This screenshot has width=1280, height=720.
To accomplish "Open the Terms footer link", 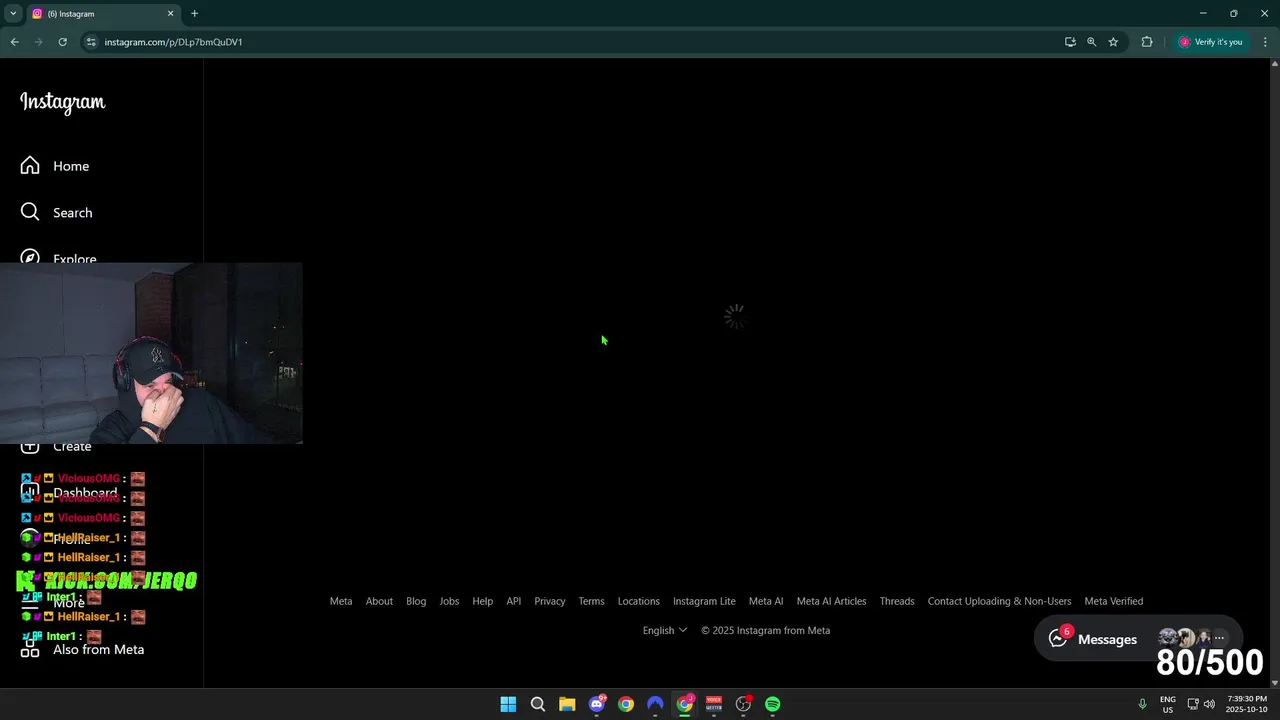I will coord(591,601).
